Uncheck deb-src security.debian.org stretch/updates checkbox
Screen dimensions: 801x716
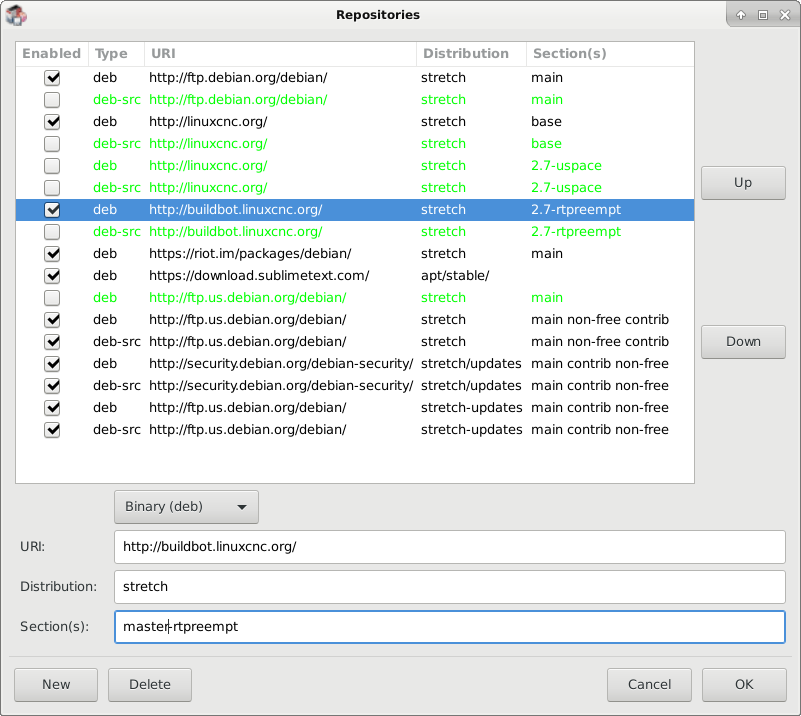(52, 385)
